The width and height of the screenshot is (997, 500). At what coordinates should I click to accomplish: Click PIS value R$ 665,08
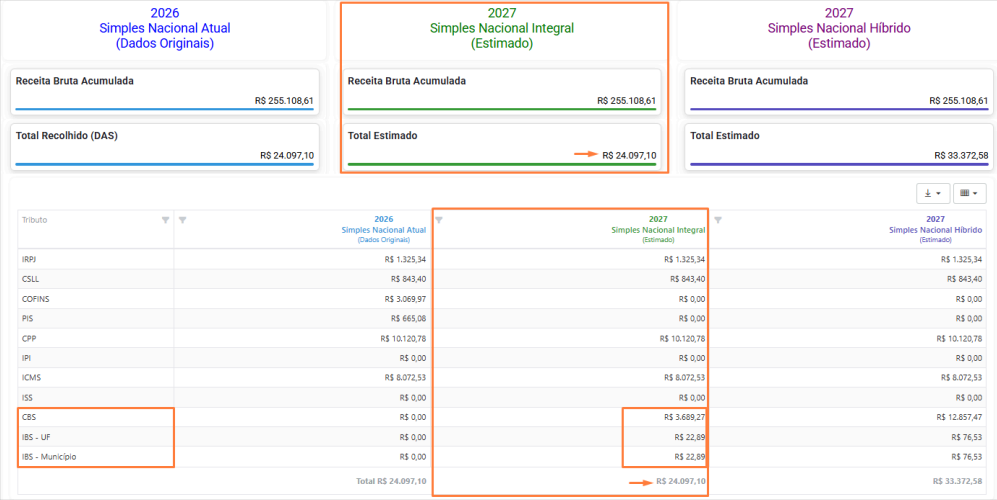point(409,318)
